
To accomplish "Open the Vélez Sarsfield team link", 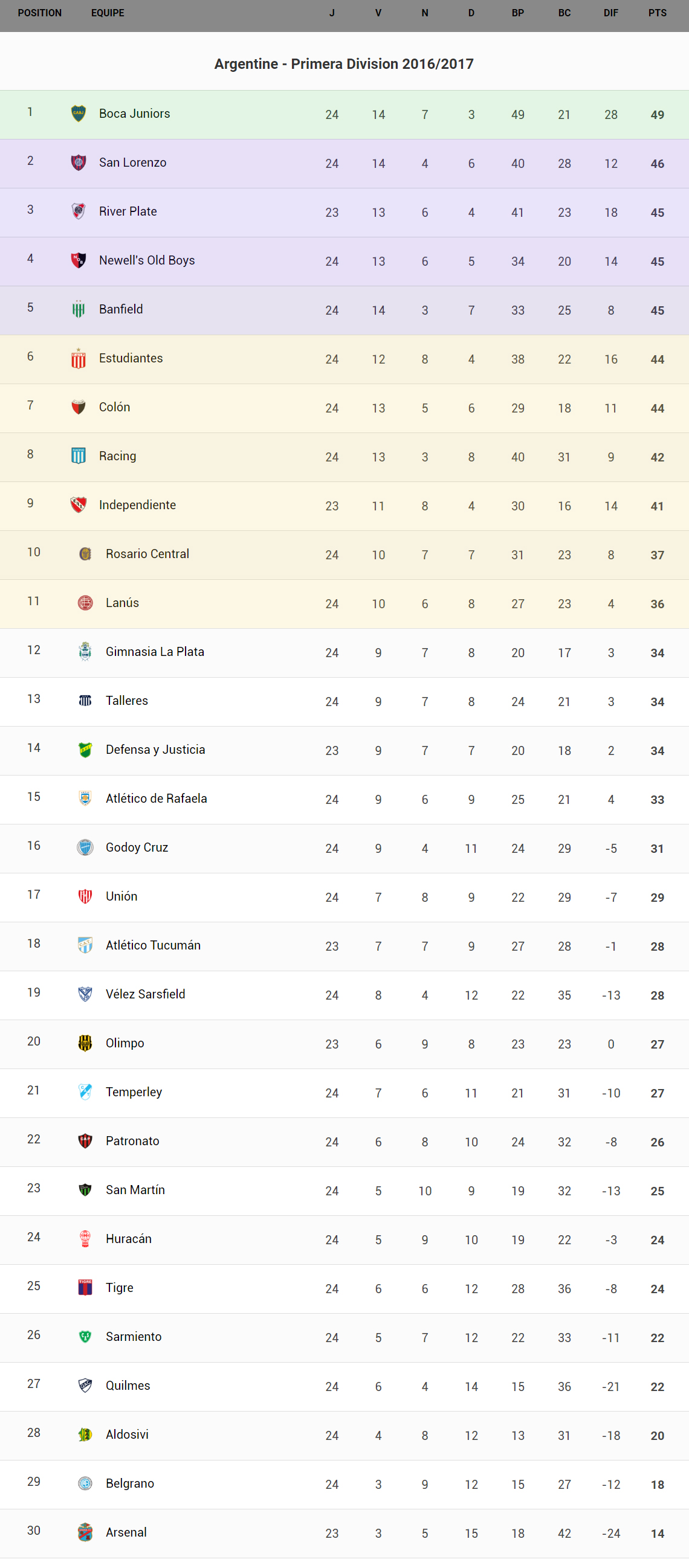I will pyautogui.click(x=146, y=994).
